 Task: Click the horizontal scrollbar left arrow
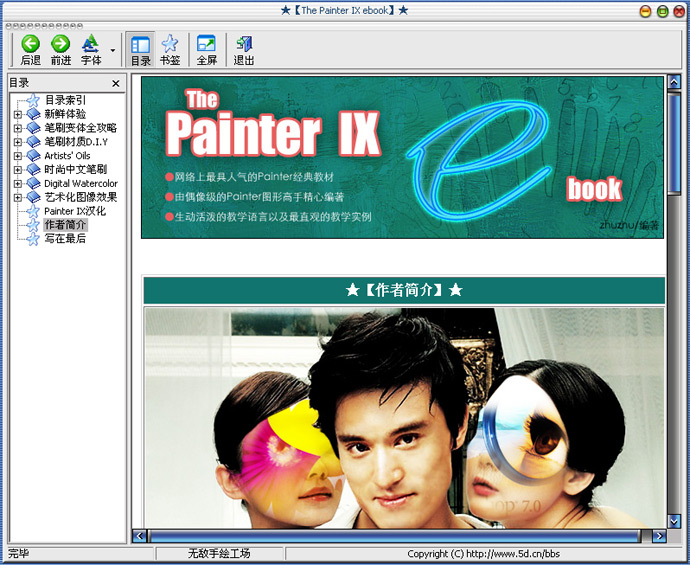tap(139, 536)
